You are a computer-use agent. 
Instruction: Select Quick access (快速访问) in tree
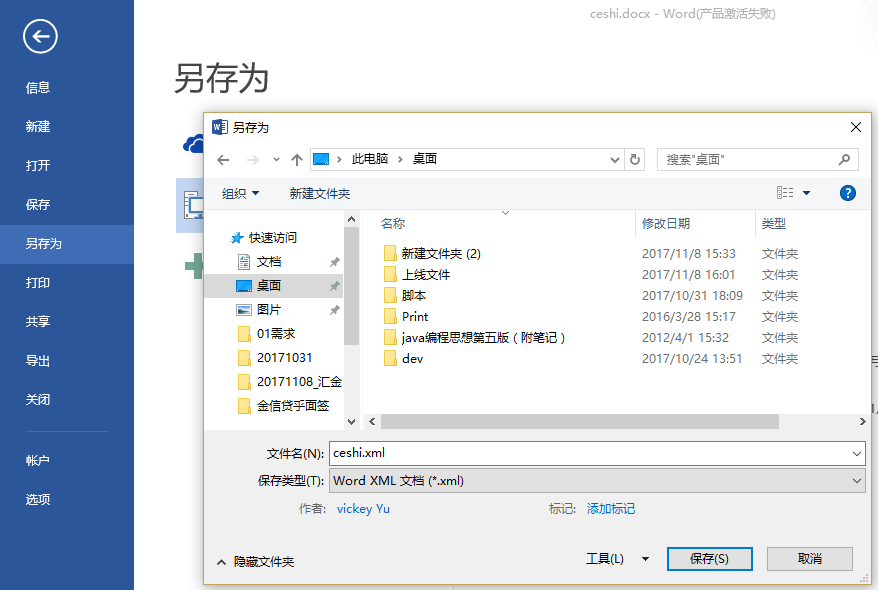pyautogui.click(x=264, y=238)
